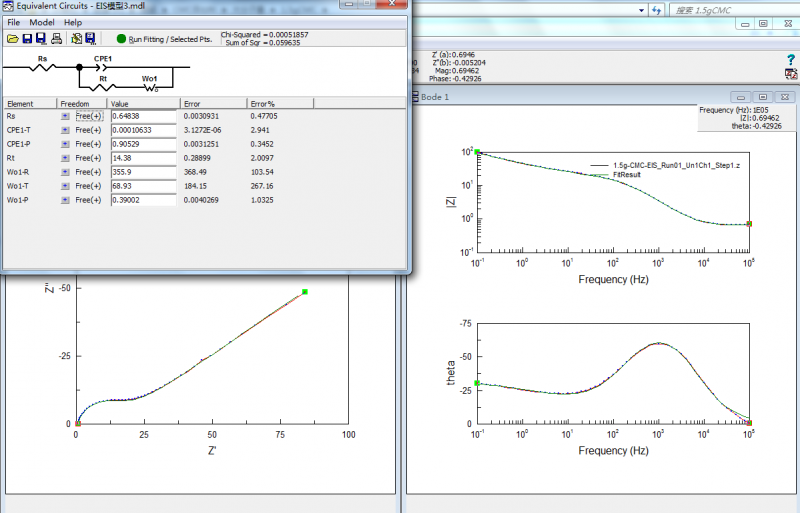Click the Element column header
Image resolution: width=800 pixels, height=513 pixels.
pos(30,104)
